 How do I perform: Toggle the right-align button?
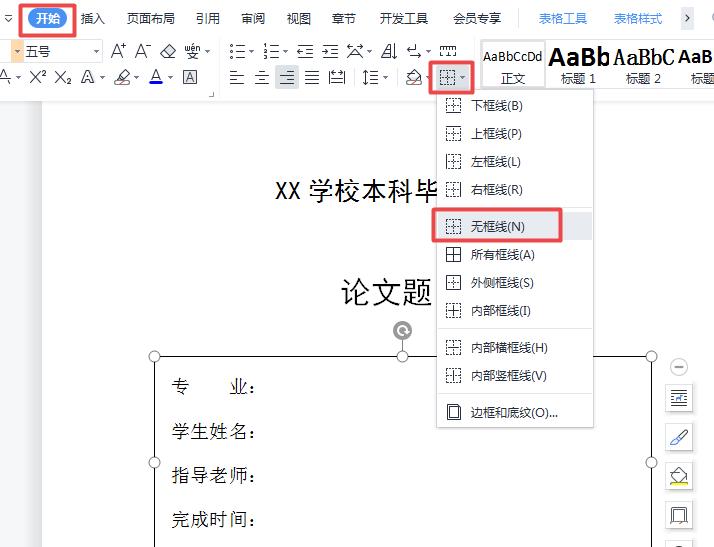[x=287, y=77]
